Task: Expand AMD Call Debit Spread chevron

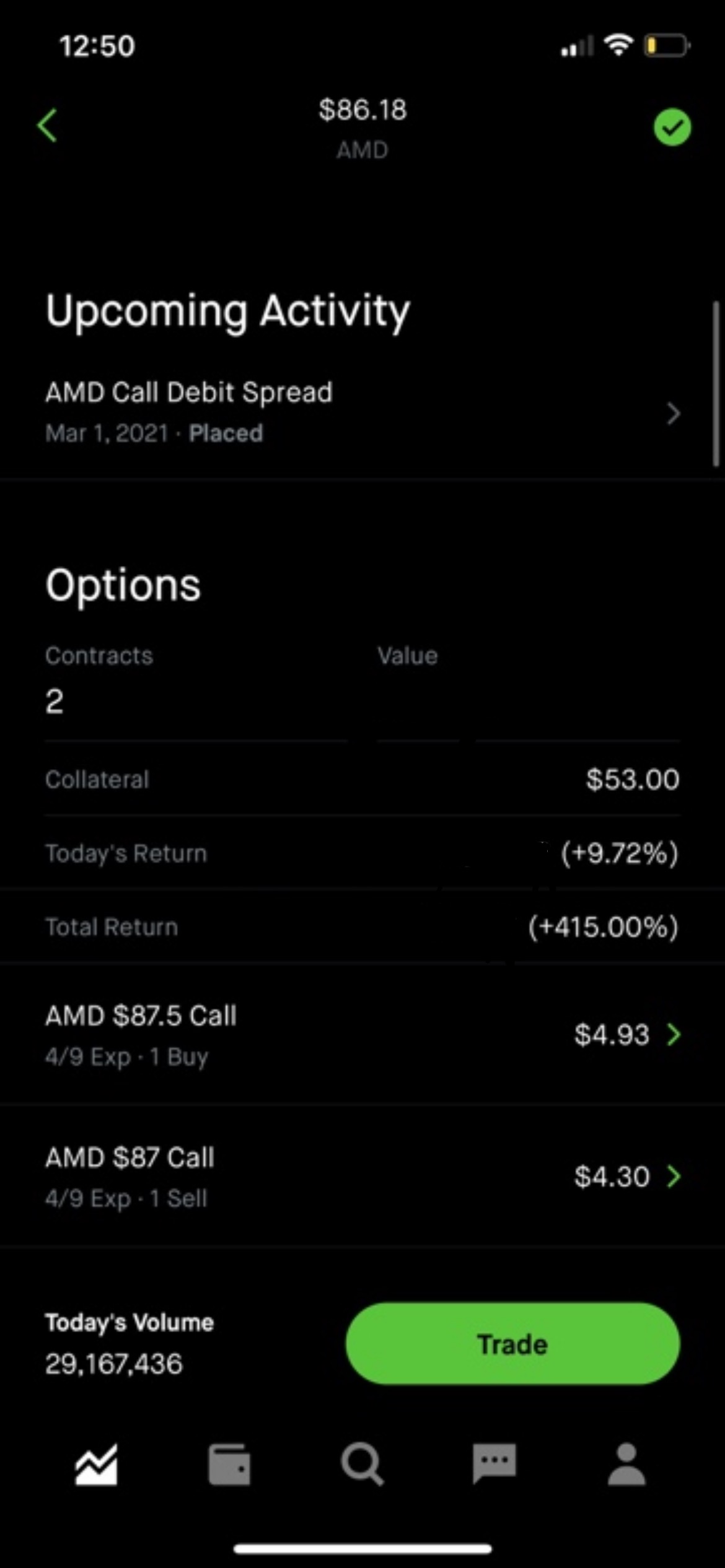Action: 674,413
